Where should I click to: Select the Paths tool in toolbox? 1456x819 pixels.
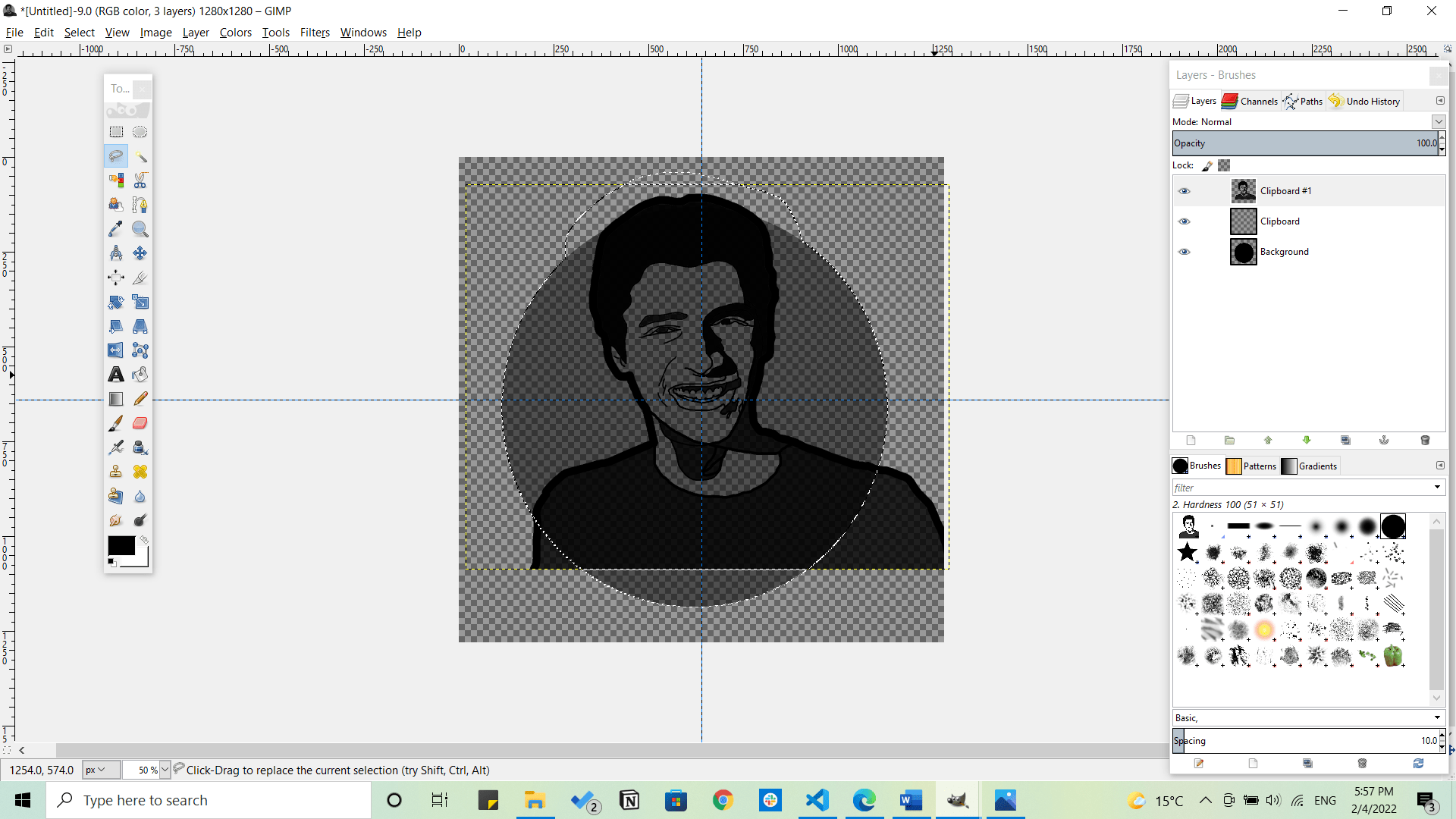pyautogui.click(x=140, y=205)
